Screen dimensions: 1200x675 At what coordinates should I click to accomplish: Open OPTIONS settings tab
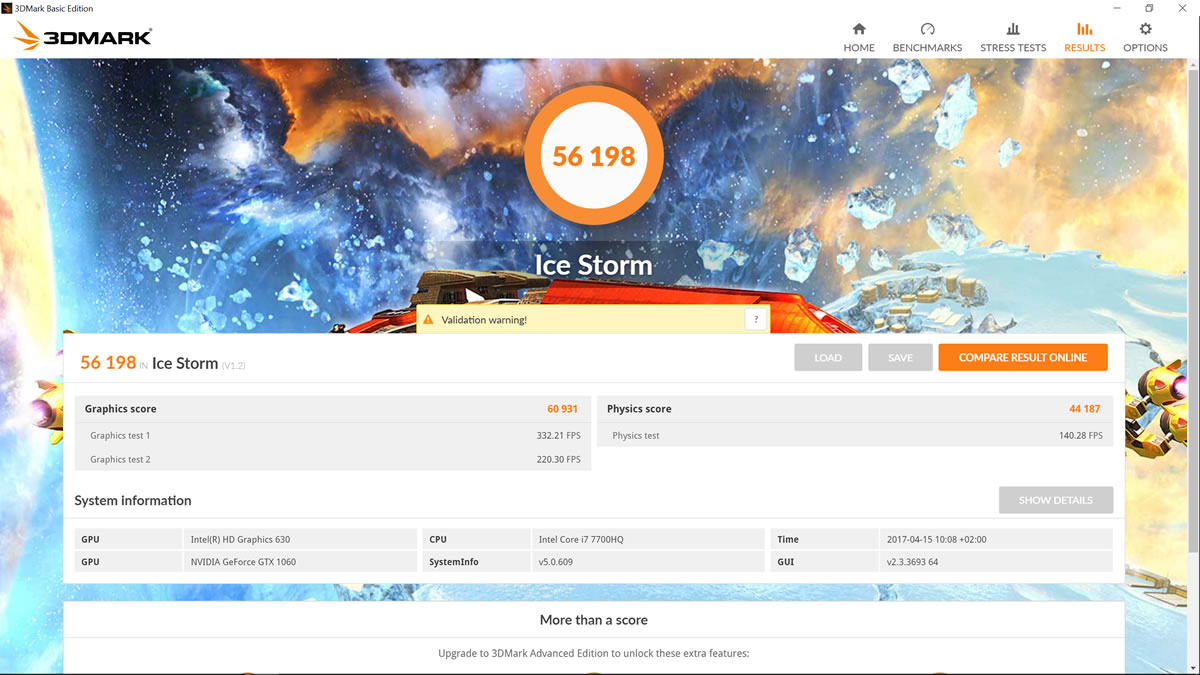(x=1145, y=37)
